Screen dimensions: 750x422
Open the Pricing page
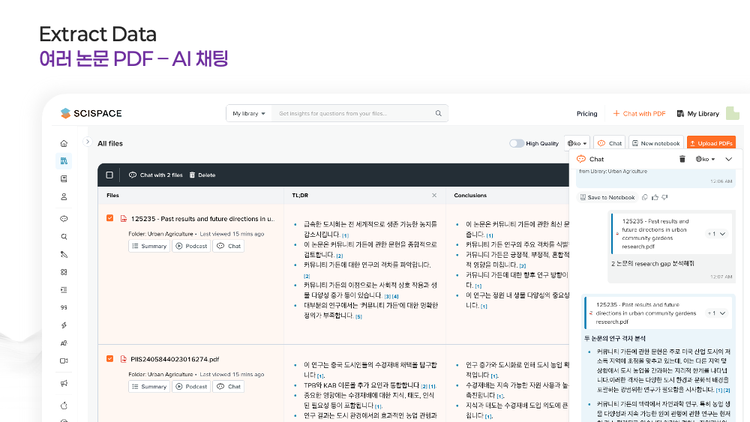(x=586, y=114)
